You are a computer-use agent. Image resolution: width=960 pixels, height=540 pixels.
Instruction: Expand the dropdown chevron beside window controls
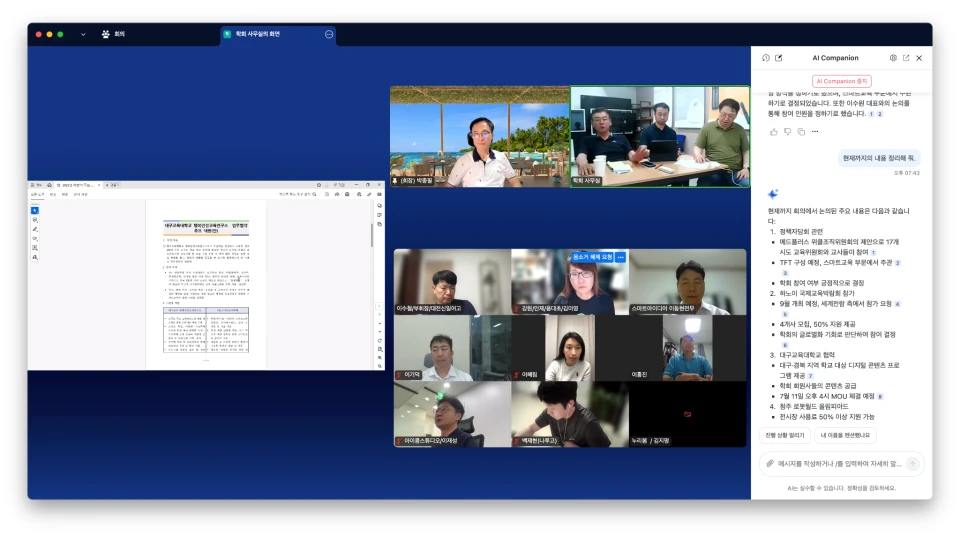pyautogui.click(x=83, y=34)
